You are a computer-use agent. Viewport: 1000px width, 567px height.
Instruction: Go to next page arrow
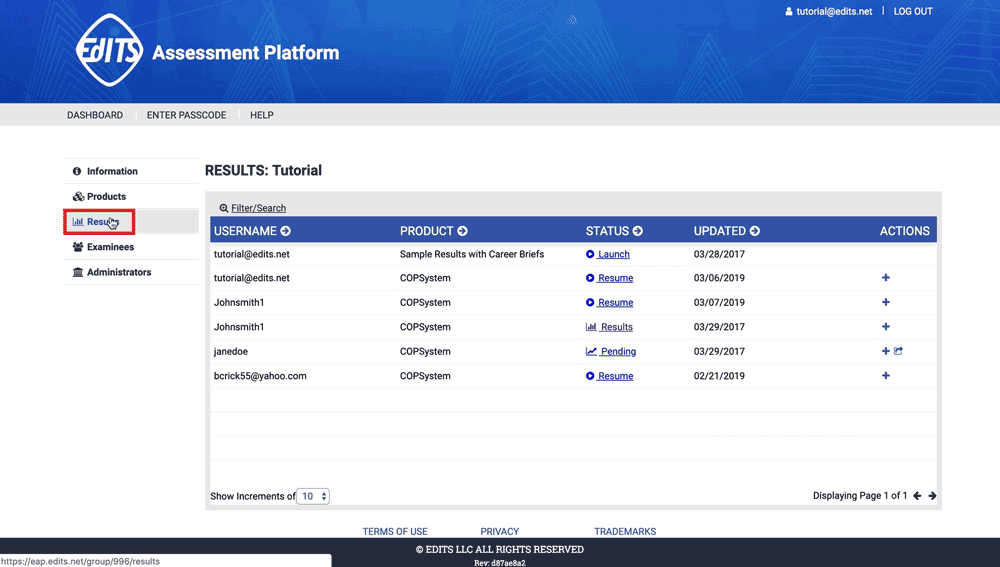(932, 496)
